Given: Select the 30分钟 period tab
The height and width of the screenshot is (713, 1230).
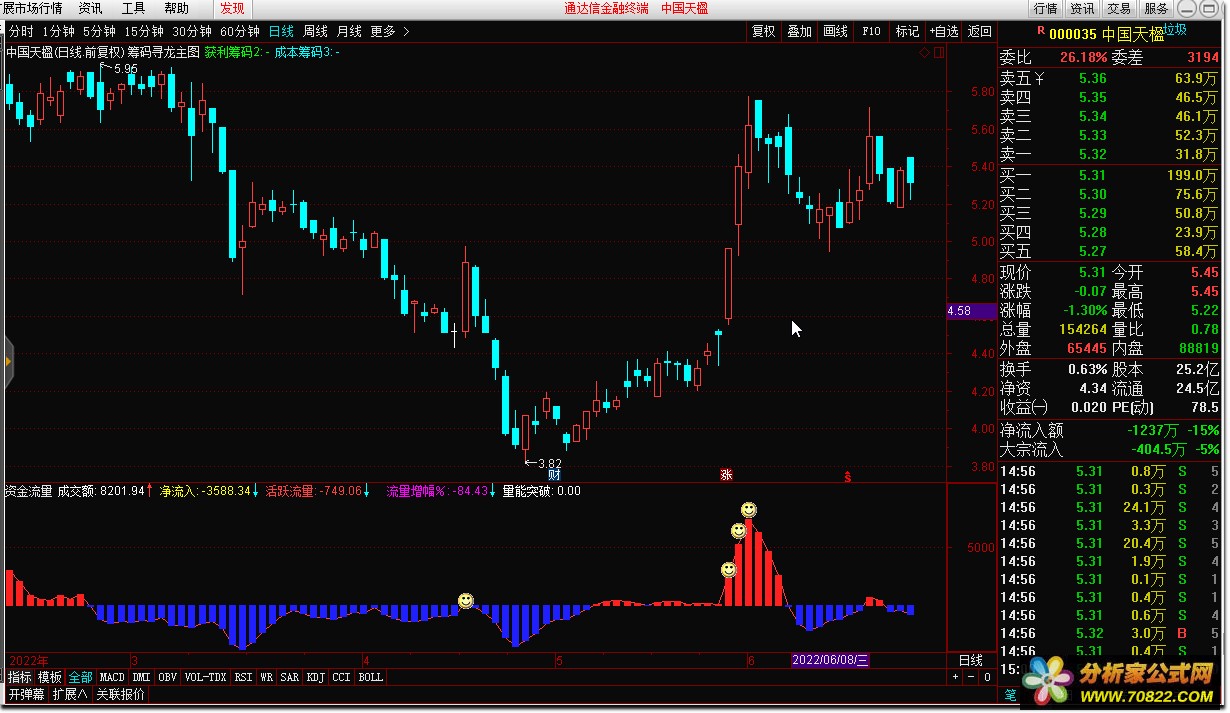Looking at the screenshot, I should (192, 31).
